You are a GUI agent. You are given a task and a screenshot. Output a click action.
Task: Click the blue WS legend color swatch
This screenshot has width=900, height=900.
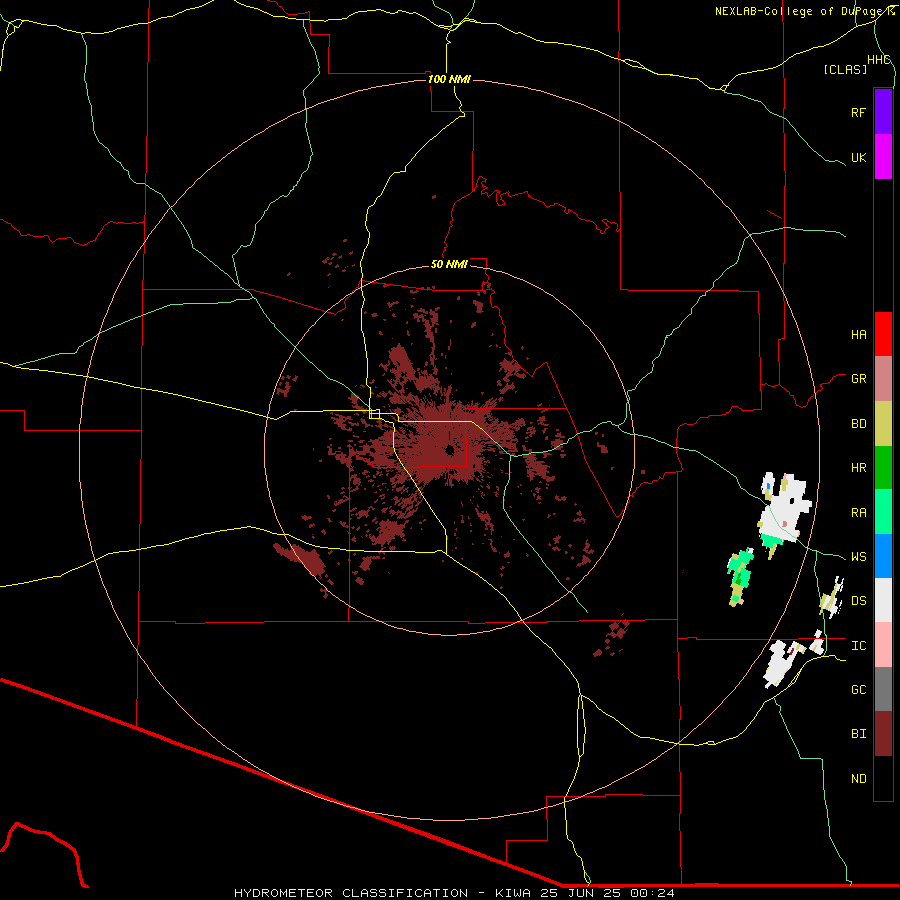click(883, 556)
